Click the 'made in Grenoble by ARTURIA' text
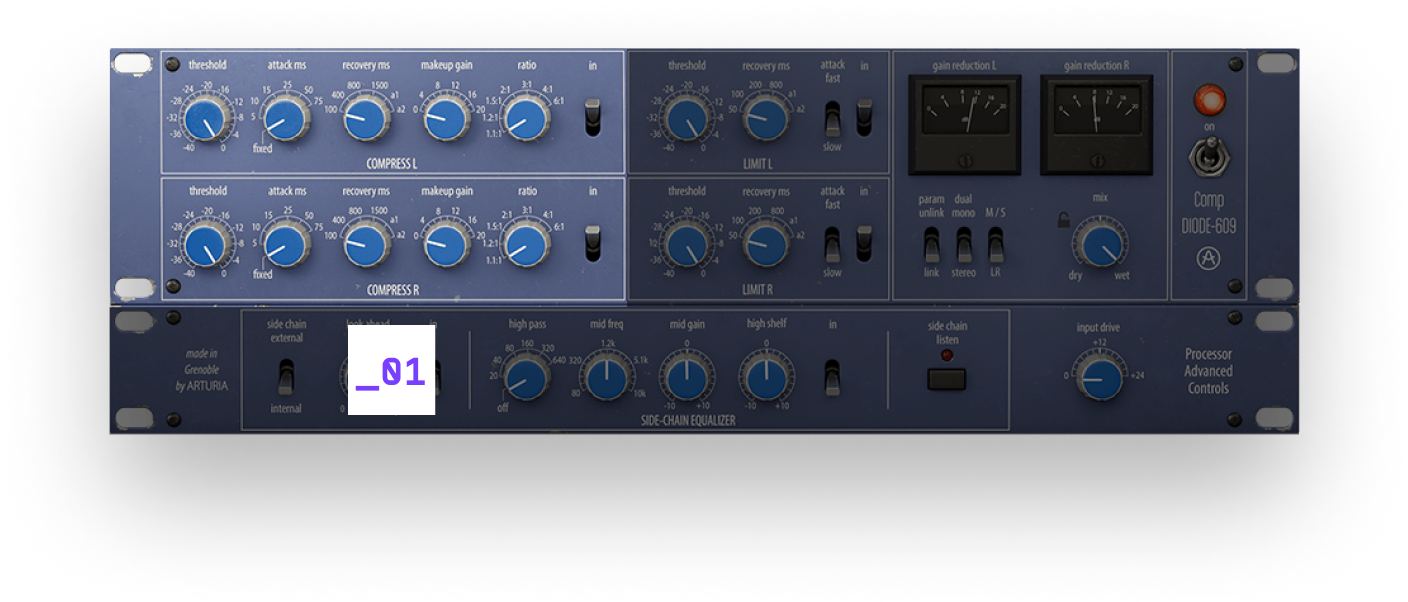1408x602 pixels. click(200, 369)
